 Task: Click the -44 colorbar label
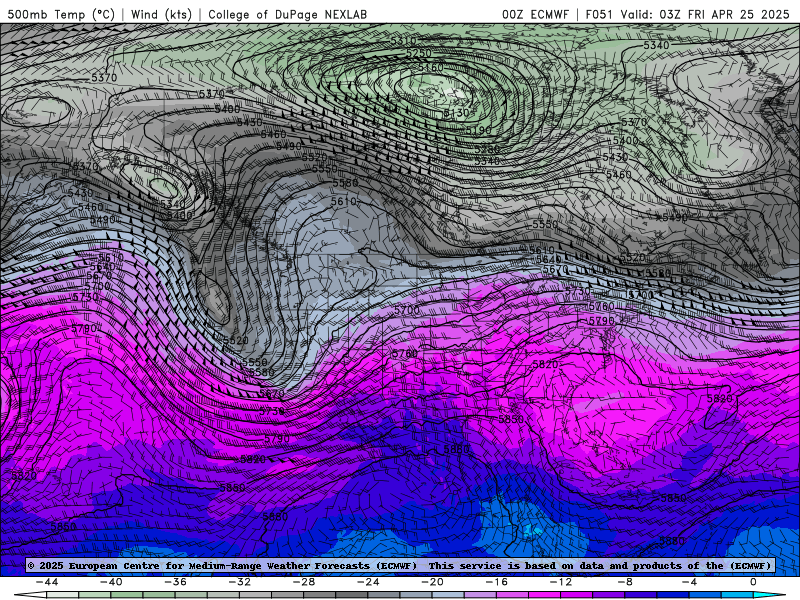click(x=47, y=582)
